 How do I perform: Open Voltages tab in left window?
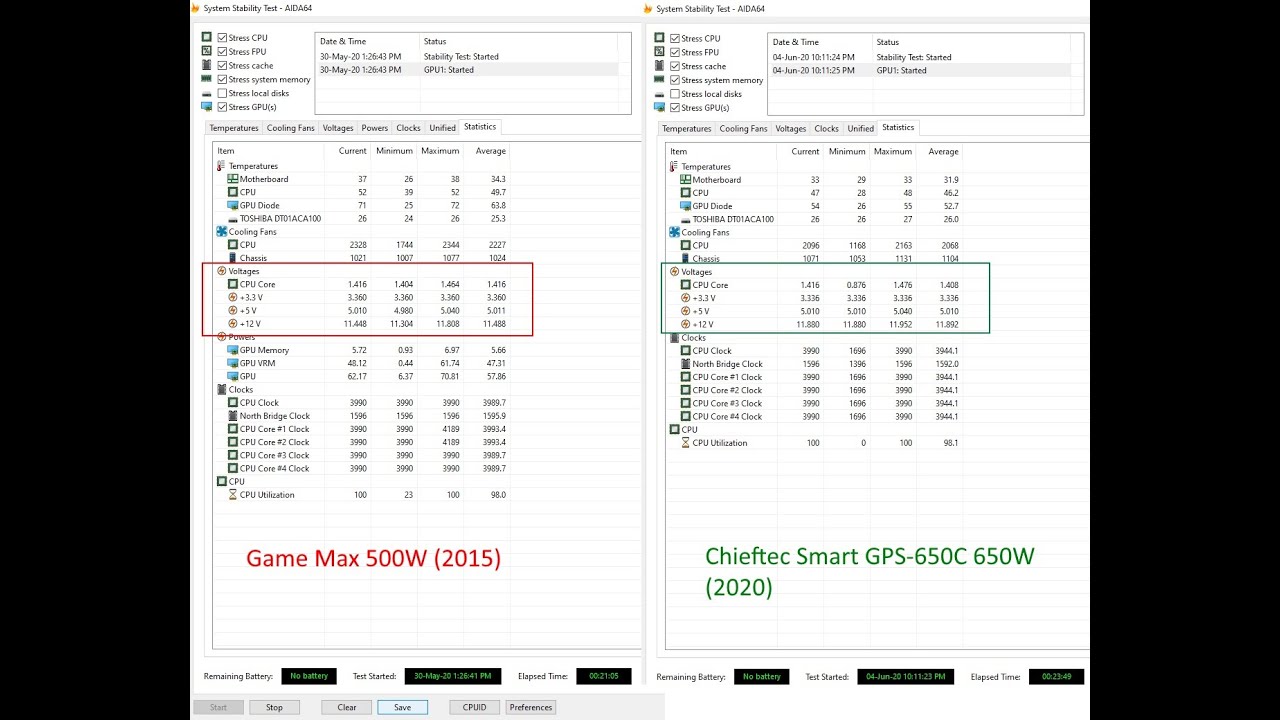(x=338, y=128)
